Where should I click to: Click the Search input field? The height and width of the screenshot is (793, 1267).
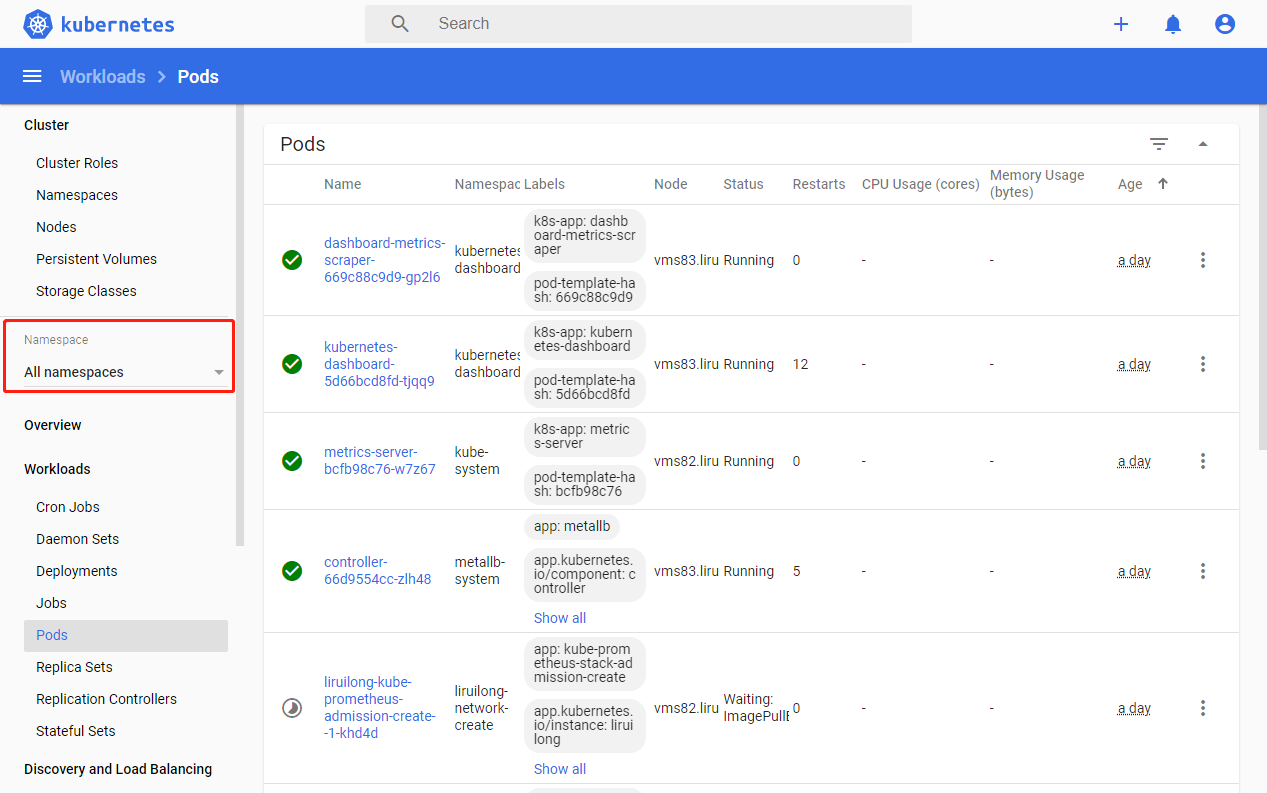click(x=660, y=24)
